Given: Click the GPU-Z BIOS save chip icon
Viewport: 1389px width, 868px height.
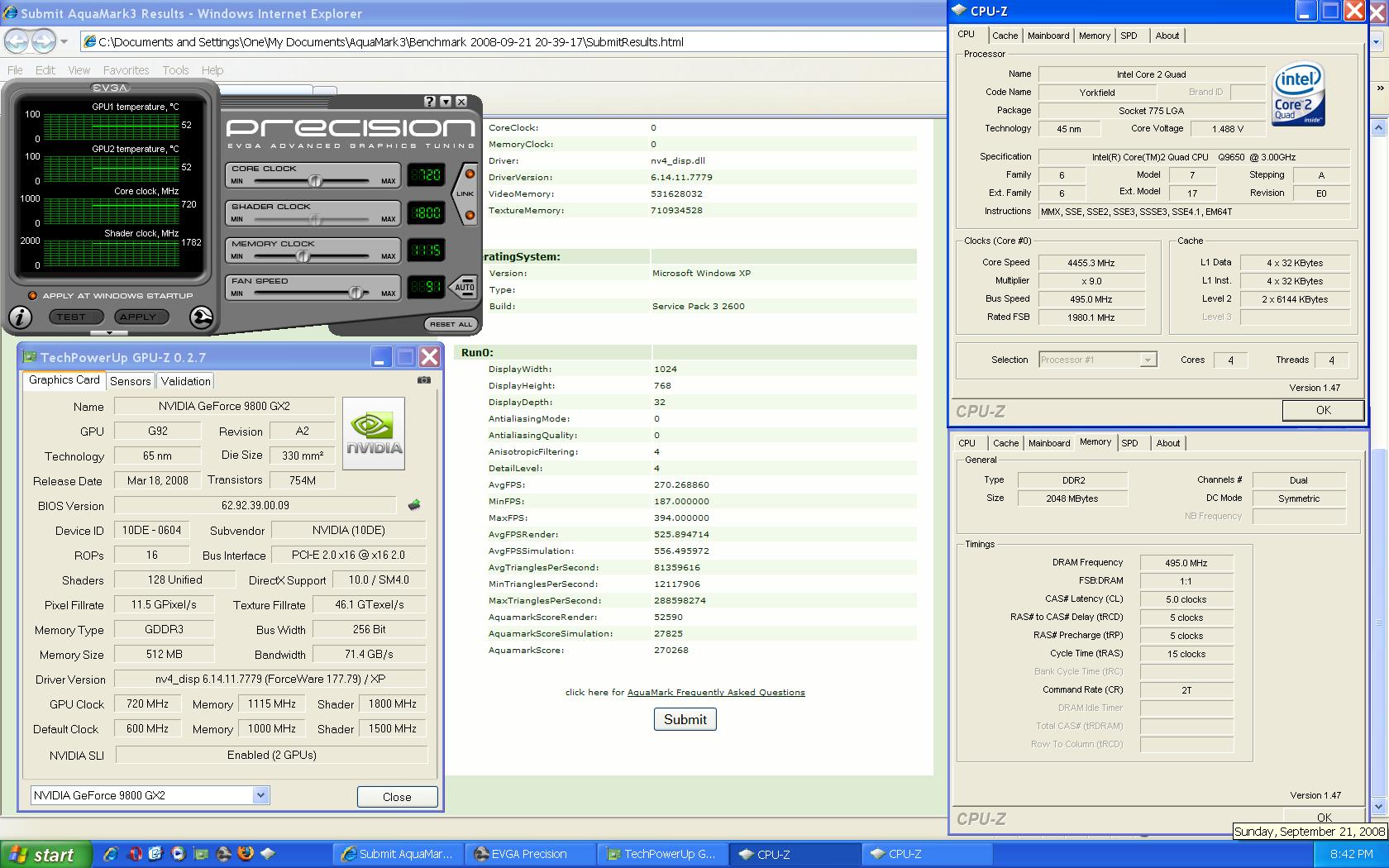Looking at the screenshot, I should pyautogui.click(x=414, y=505).
